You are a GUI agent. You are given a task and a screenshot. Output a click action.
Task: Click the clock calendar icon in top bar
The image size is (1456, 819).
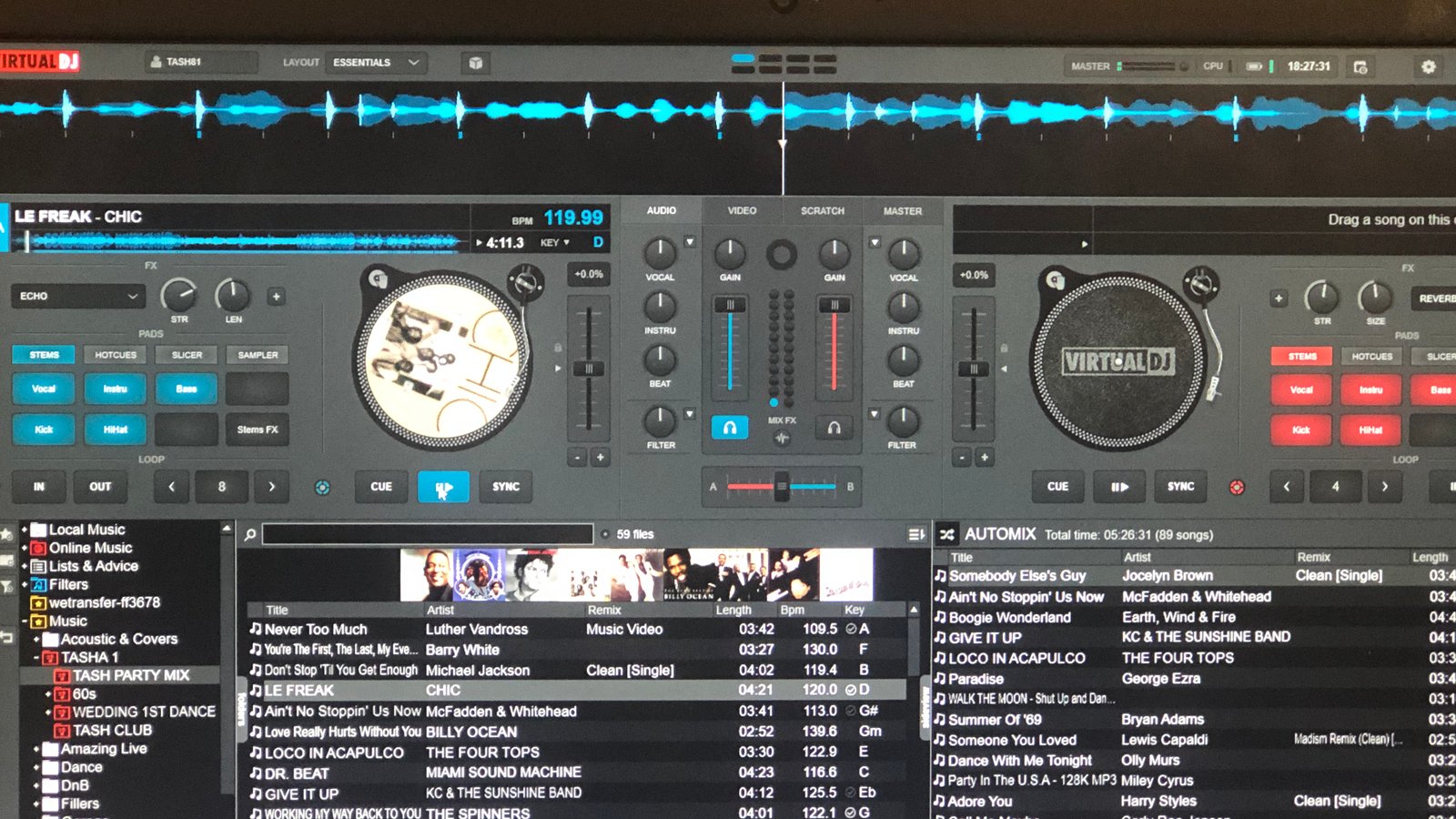tap(1360, 66)
